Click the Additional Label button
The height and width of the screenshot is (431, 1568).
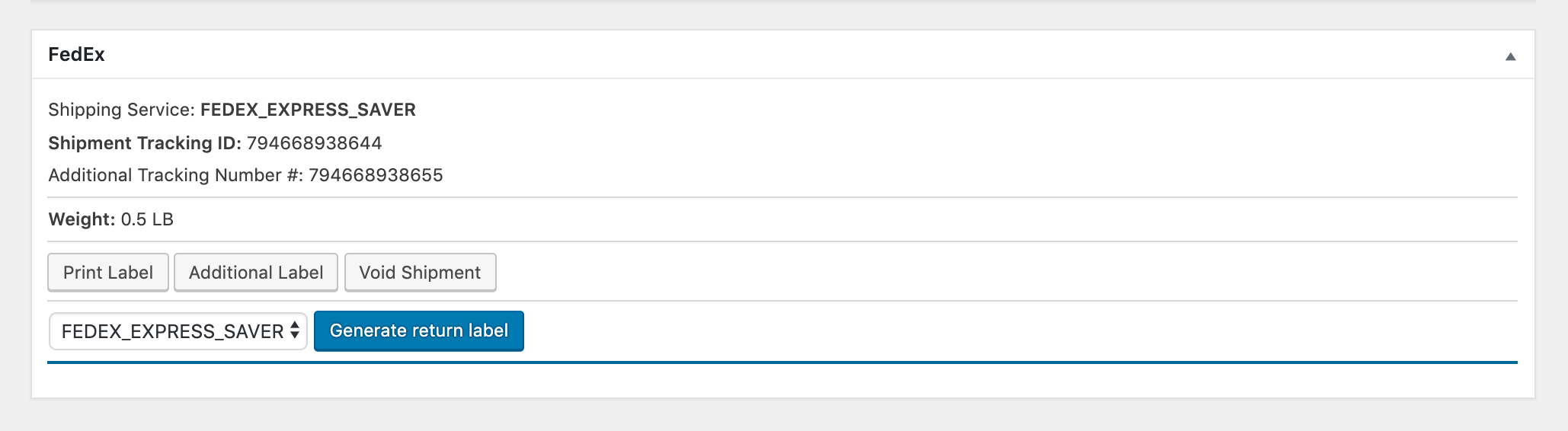pos(256,273)
